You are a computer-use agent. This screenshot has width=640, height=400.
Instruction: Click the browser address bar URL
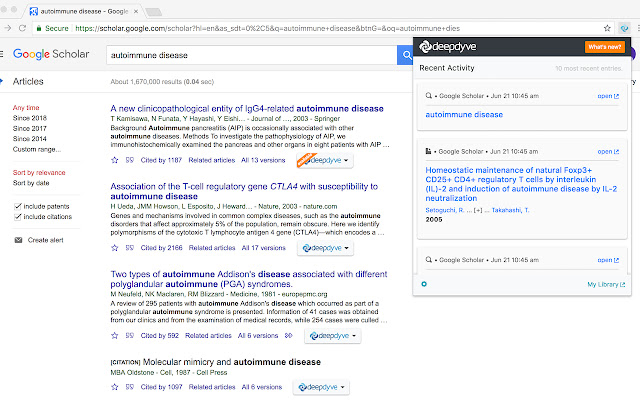pos(267,28)
